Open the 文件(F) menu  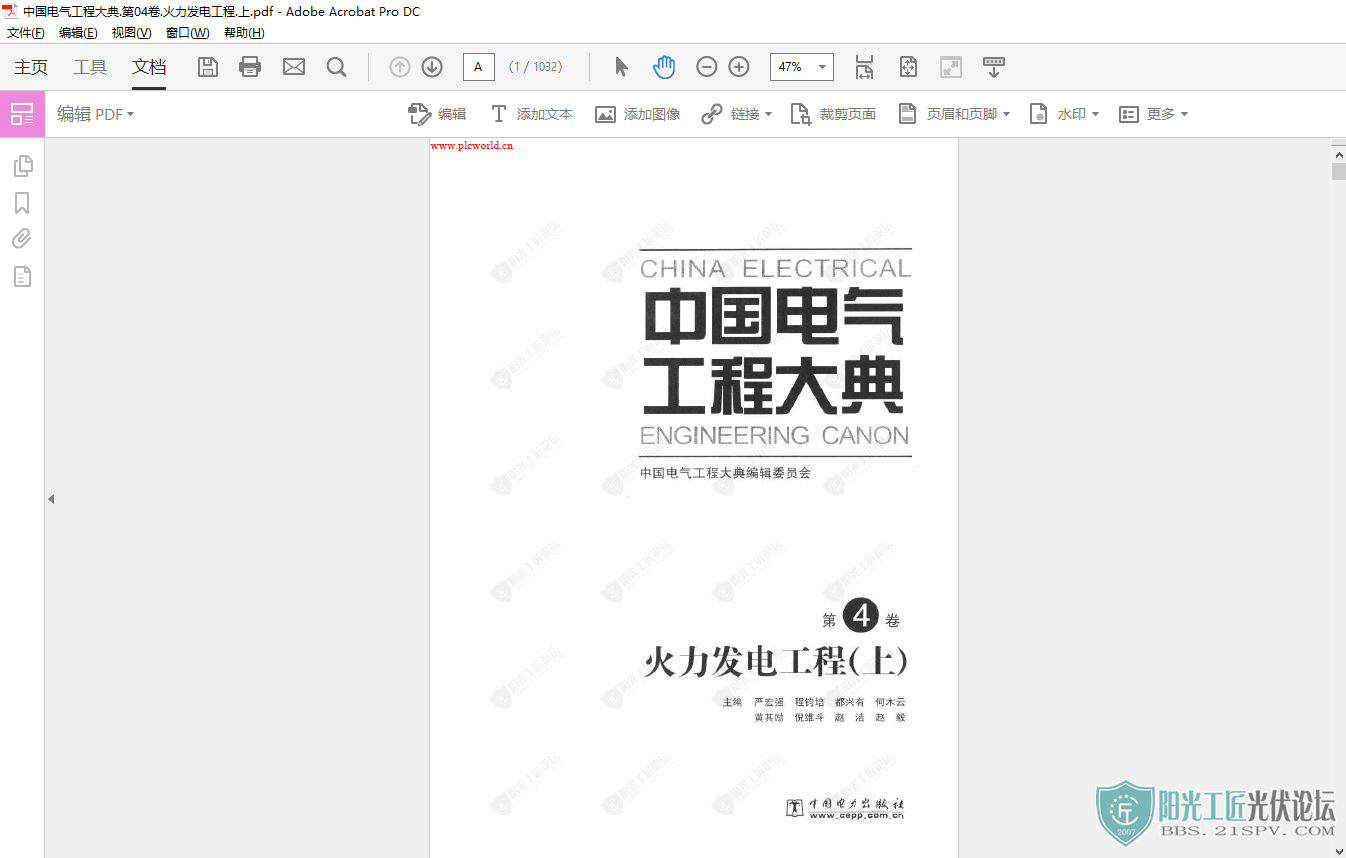coord(26,33)
